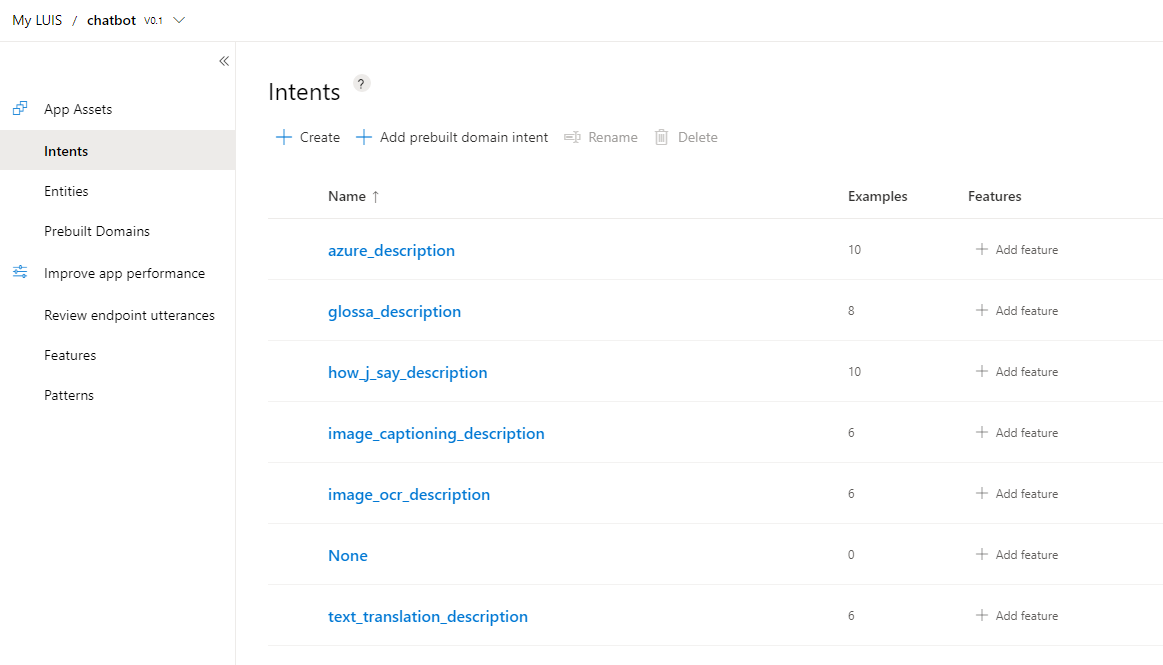The height and width of the screenshot is (665, 1163).
Task: Click the Improve app performance sliders icon
Action: (x=20, y=272)
